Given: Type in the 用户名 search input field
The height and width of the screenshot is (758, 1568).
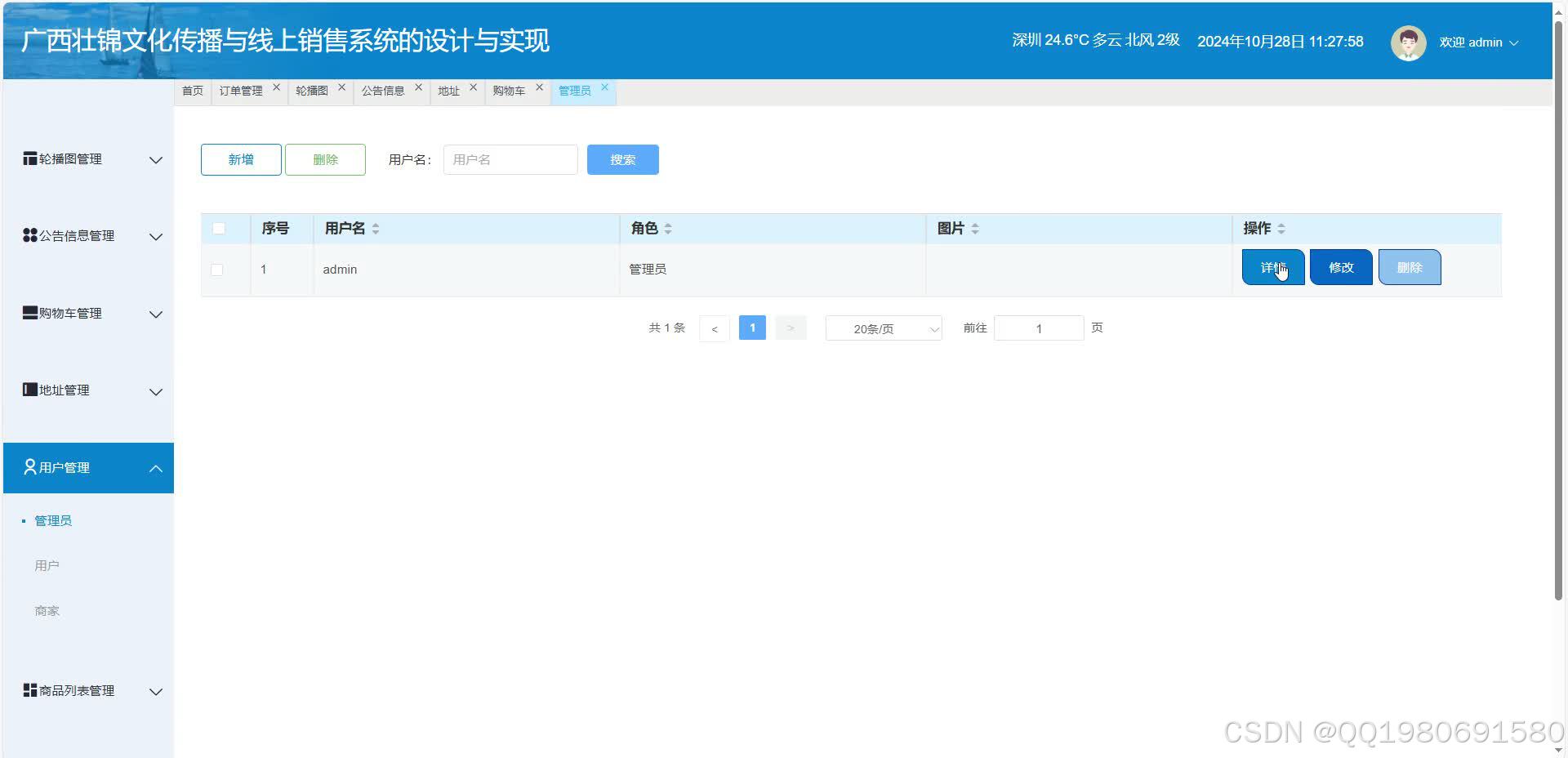Looking at the screenshot, I should click(510, 159).
